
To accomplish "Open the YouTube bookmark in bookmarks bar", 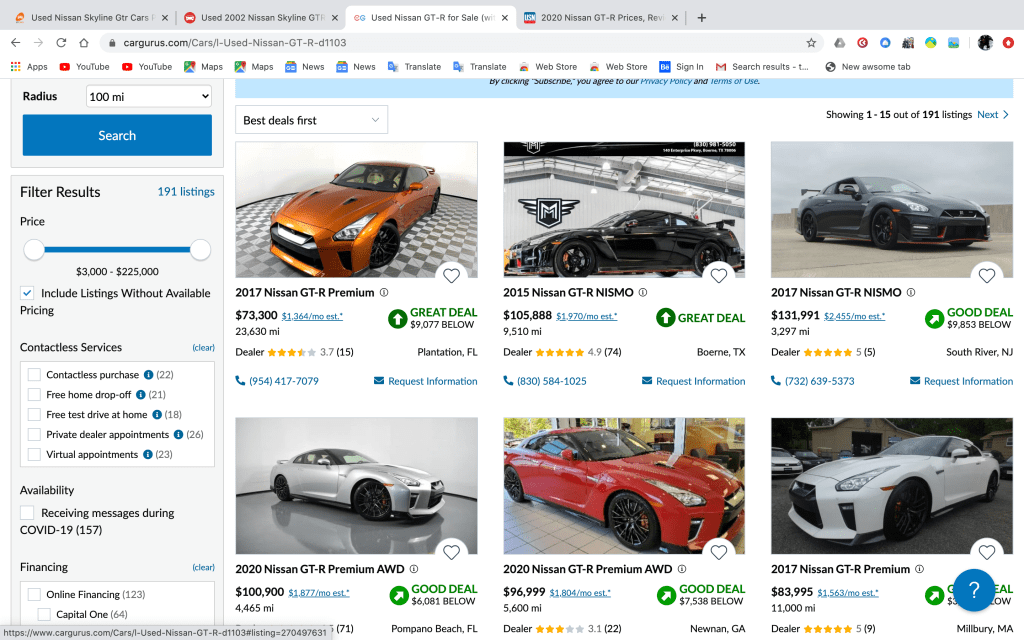I will point(84,67).
